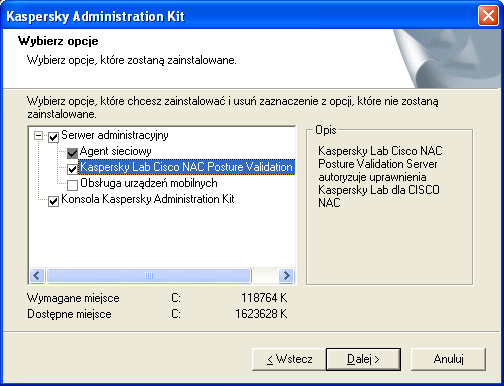Click the horizontal scrollbar right arrow
Image resolution: width=504 pixels, height=386 pixels.
point(286,276)
